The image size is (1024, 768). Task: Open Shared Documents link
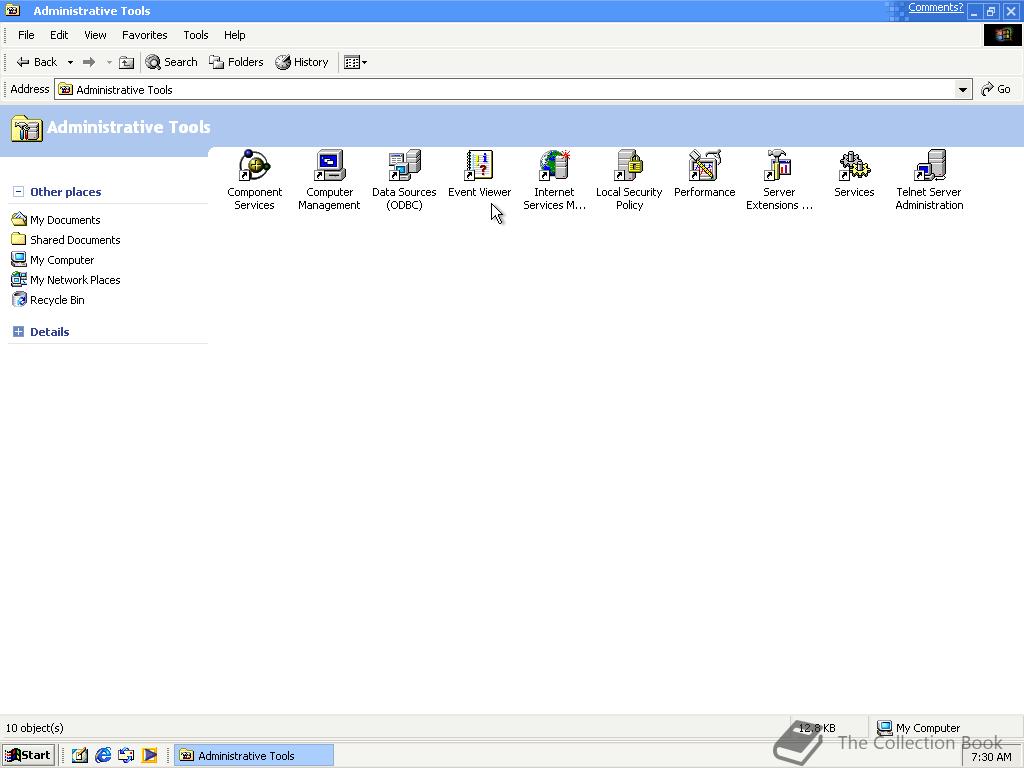(x=66, y=240)
